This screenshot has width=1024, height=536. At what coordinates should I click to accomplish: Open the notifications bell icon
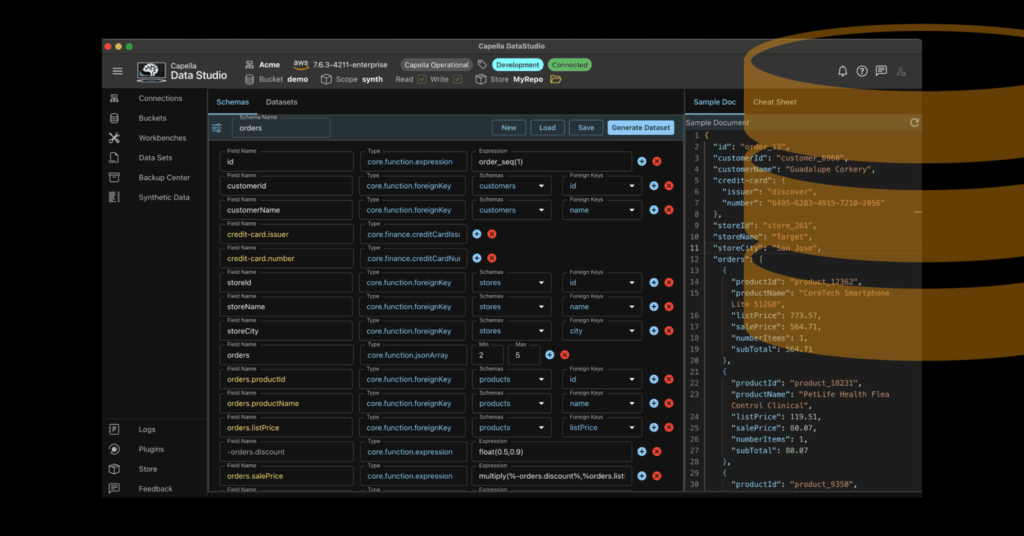[842, 71]
